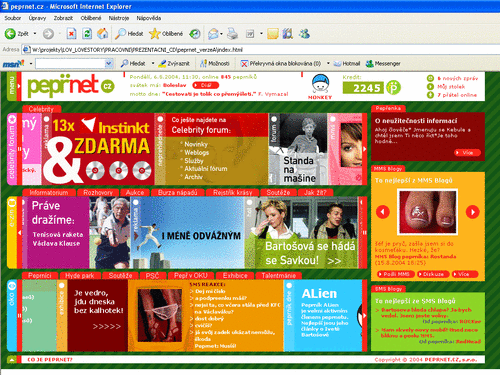Click the Monkey avatar icon
Viewport: 500px width, 375px height.
320,84
